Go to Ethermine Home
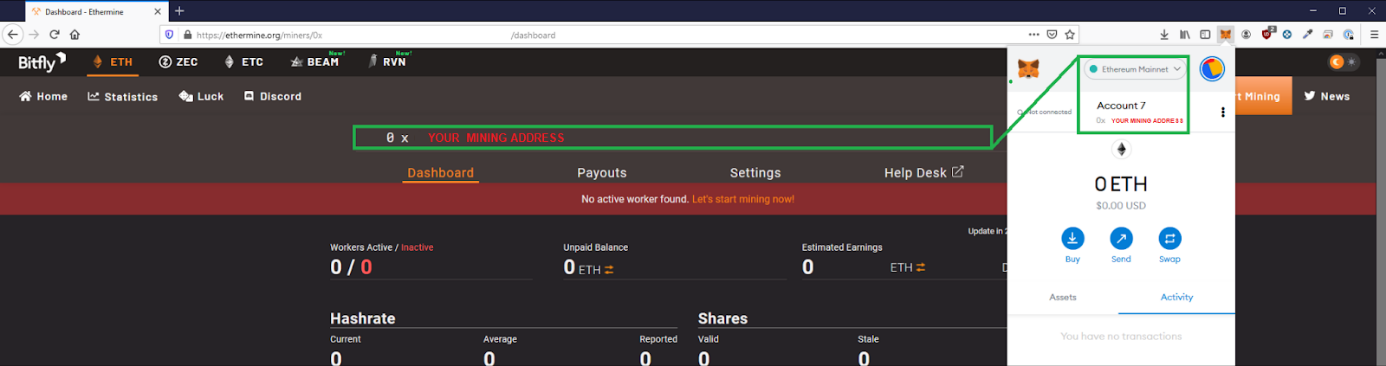 (x=43, y=97)
